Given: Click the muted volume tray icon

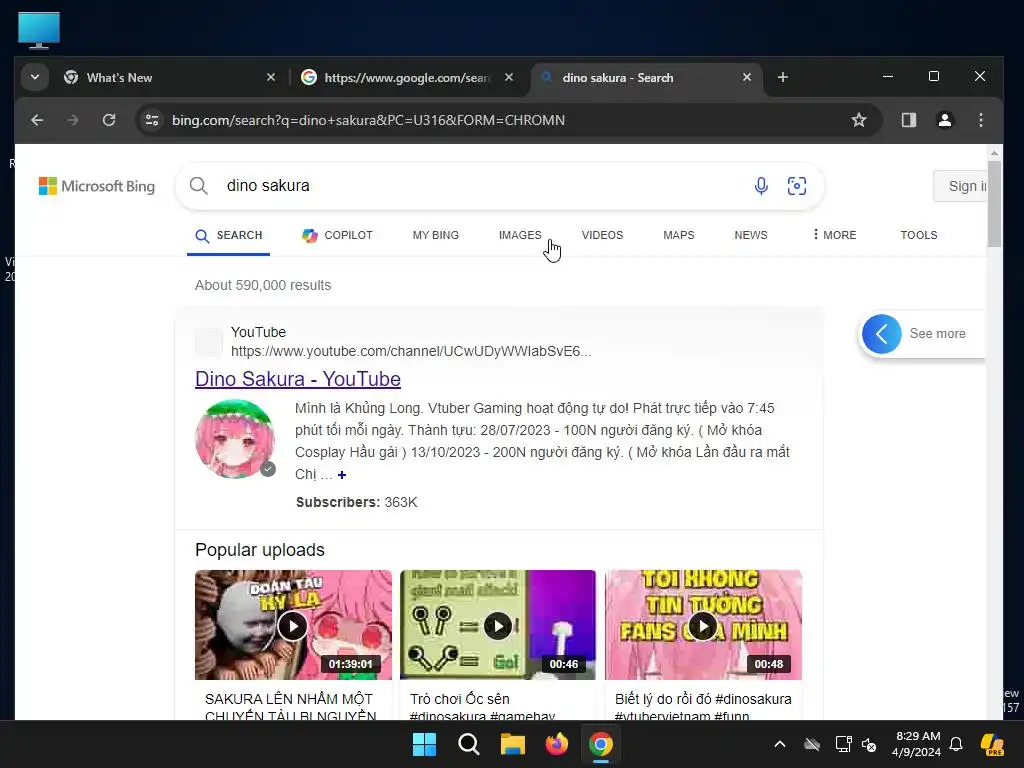Looking at the screenshot, I should tap(869, 744).
